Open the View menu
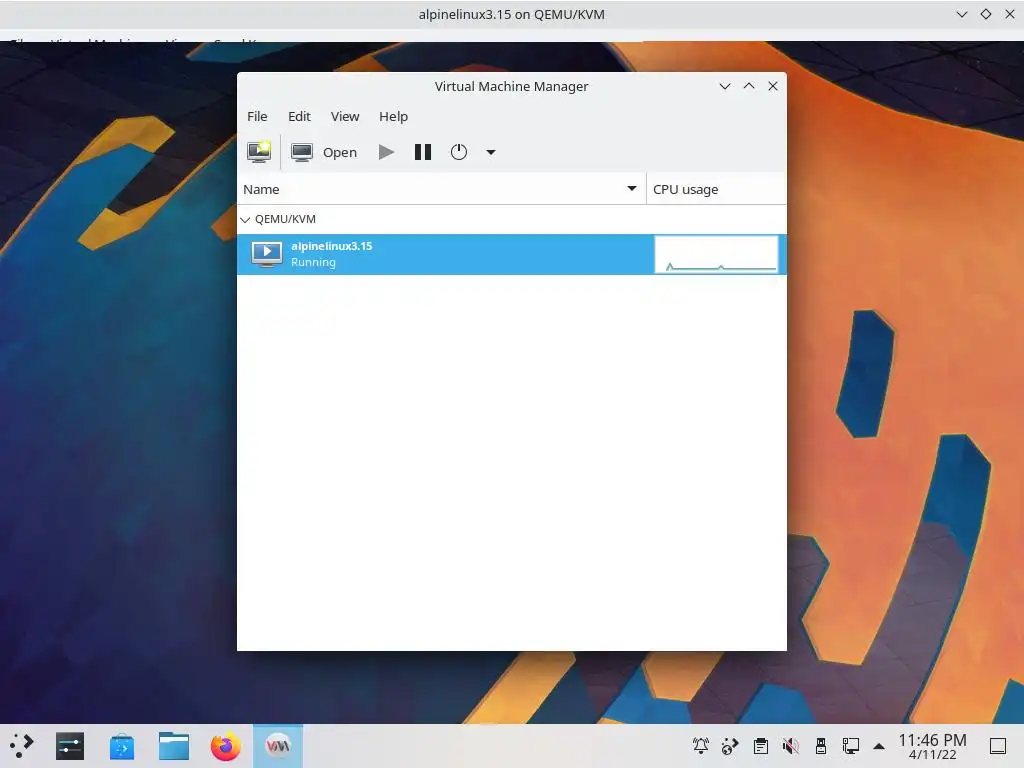 (x=345, y=116)
